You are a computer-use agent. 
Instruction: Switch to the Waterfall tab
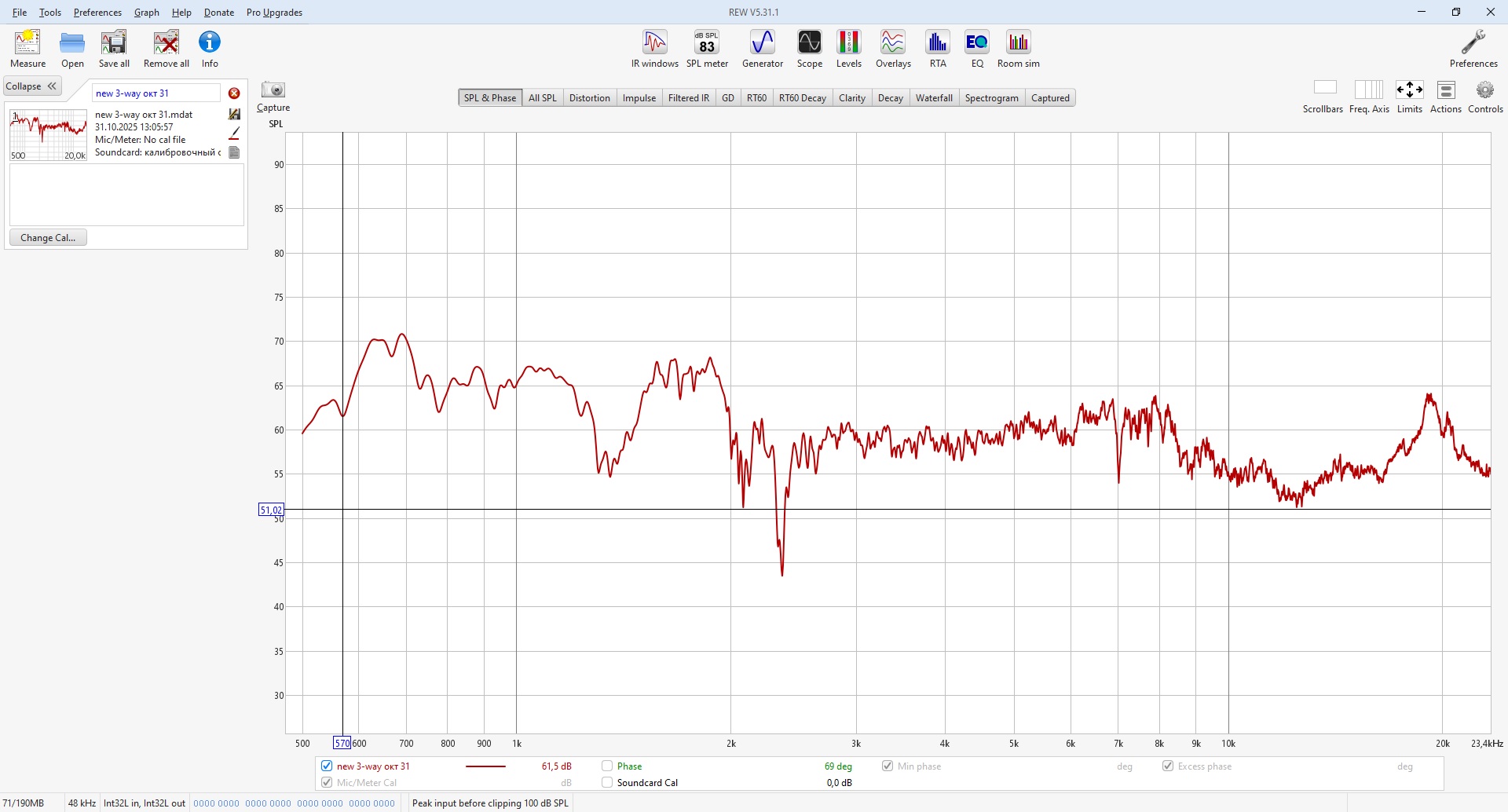[x=934, y=98]
